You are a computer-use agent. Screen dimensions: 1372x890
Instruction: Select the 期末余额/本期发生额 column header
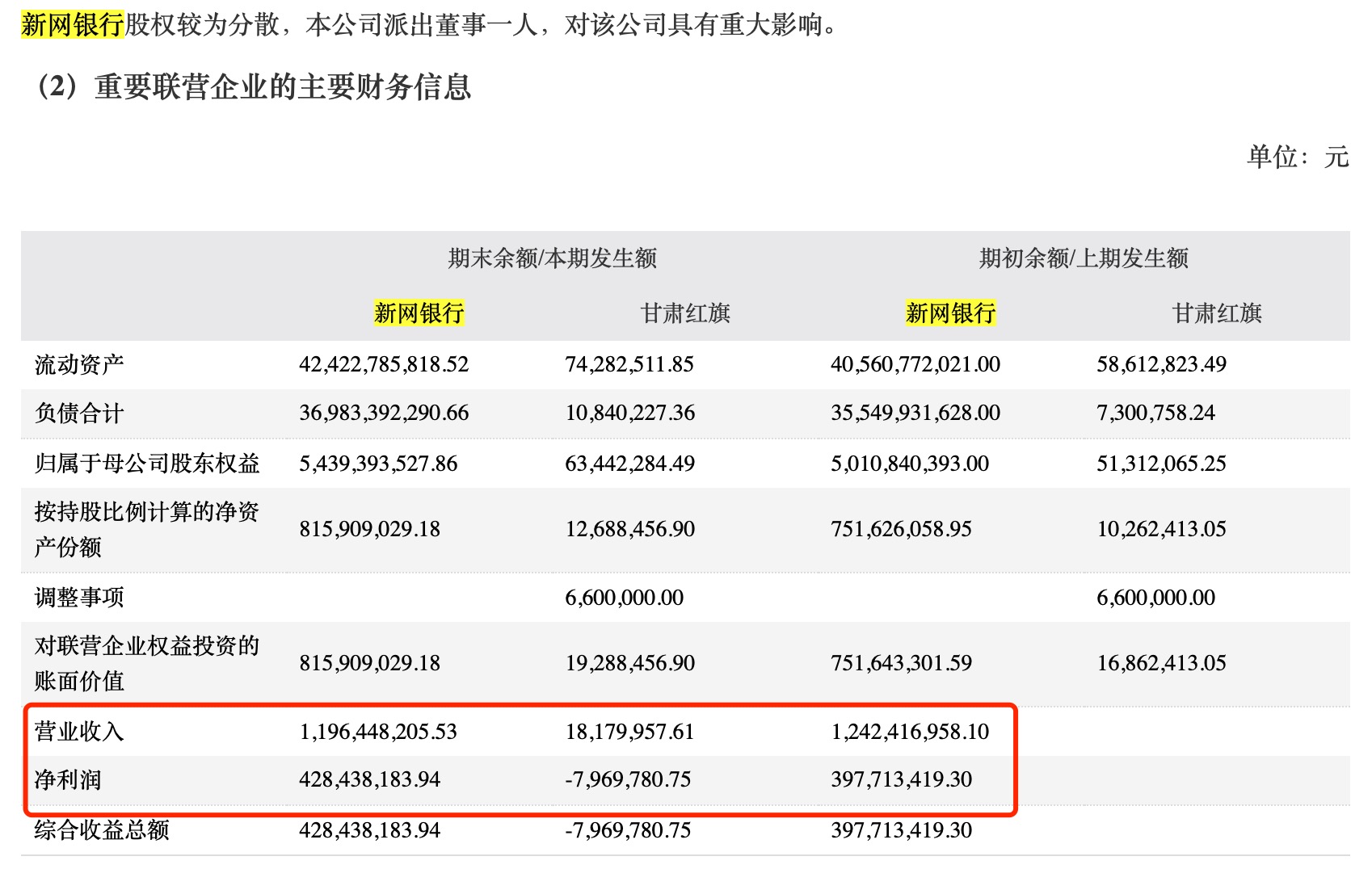pyautogui.click(x=552, y=258)
